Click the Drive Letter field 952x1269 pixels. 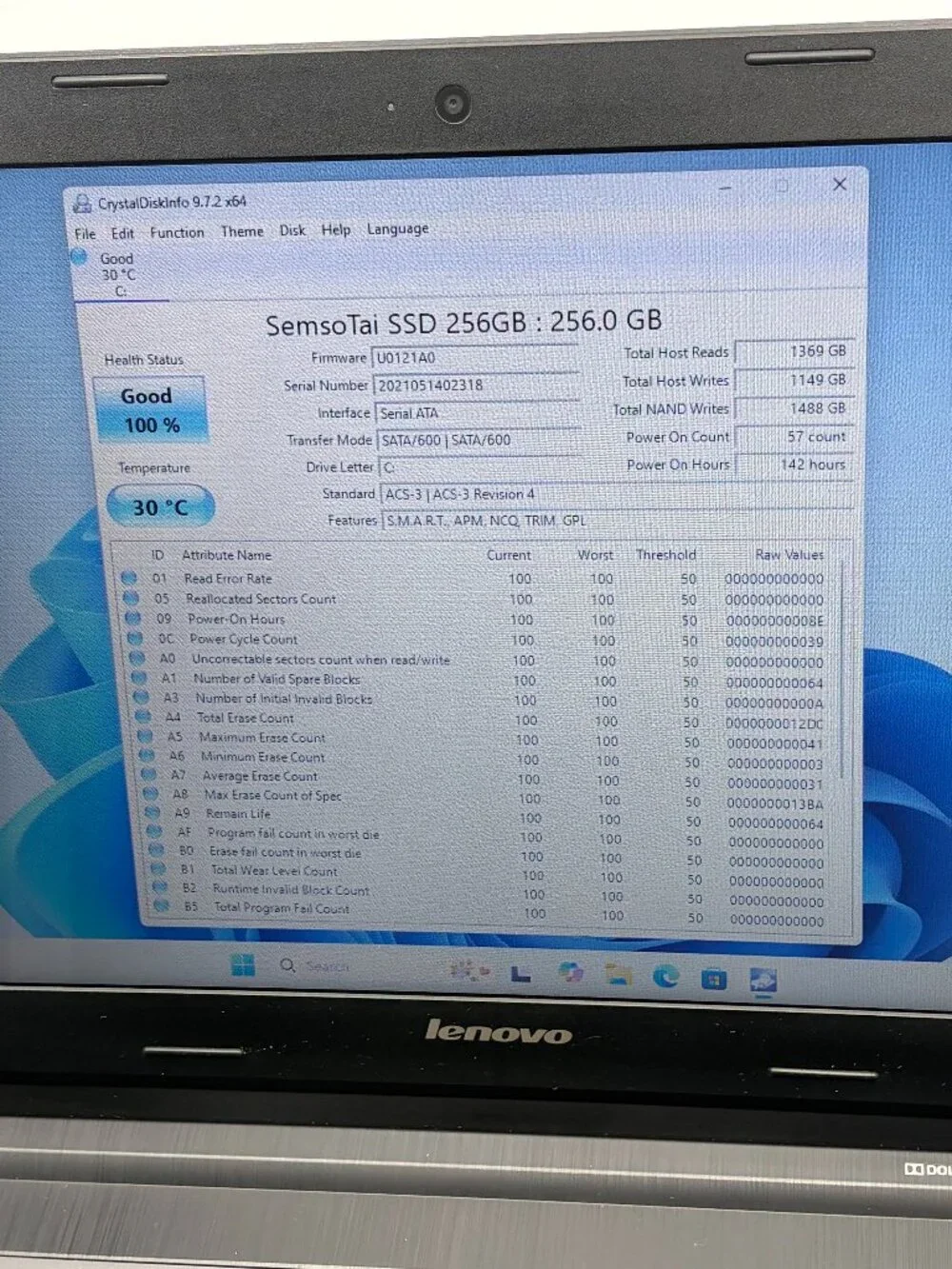point(479,467)
